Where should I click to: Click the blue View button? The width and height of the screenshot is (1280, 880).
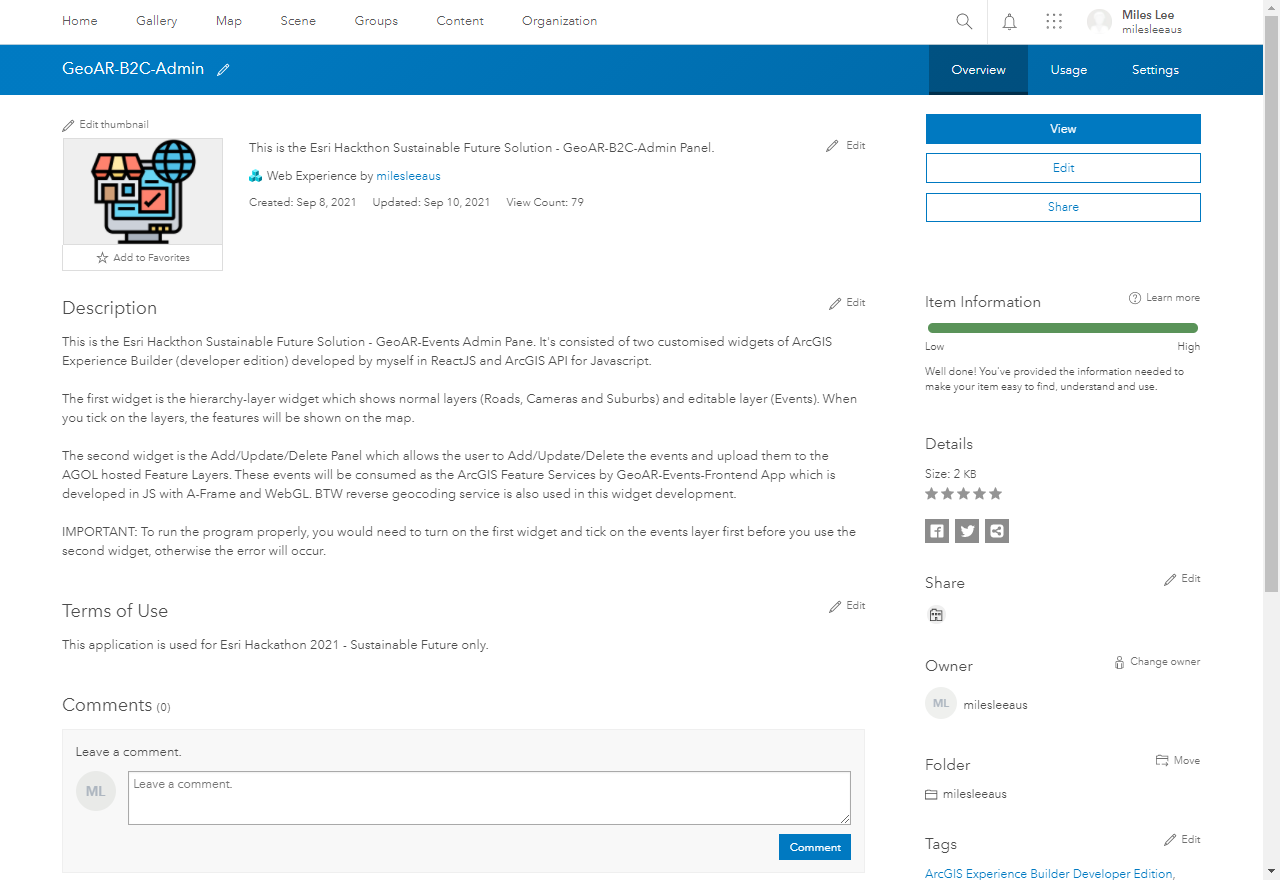tap(1063, 129)
